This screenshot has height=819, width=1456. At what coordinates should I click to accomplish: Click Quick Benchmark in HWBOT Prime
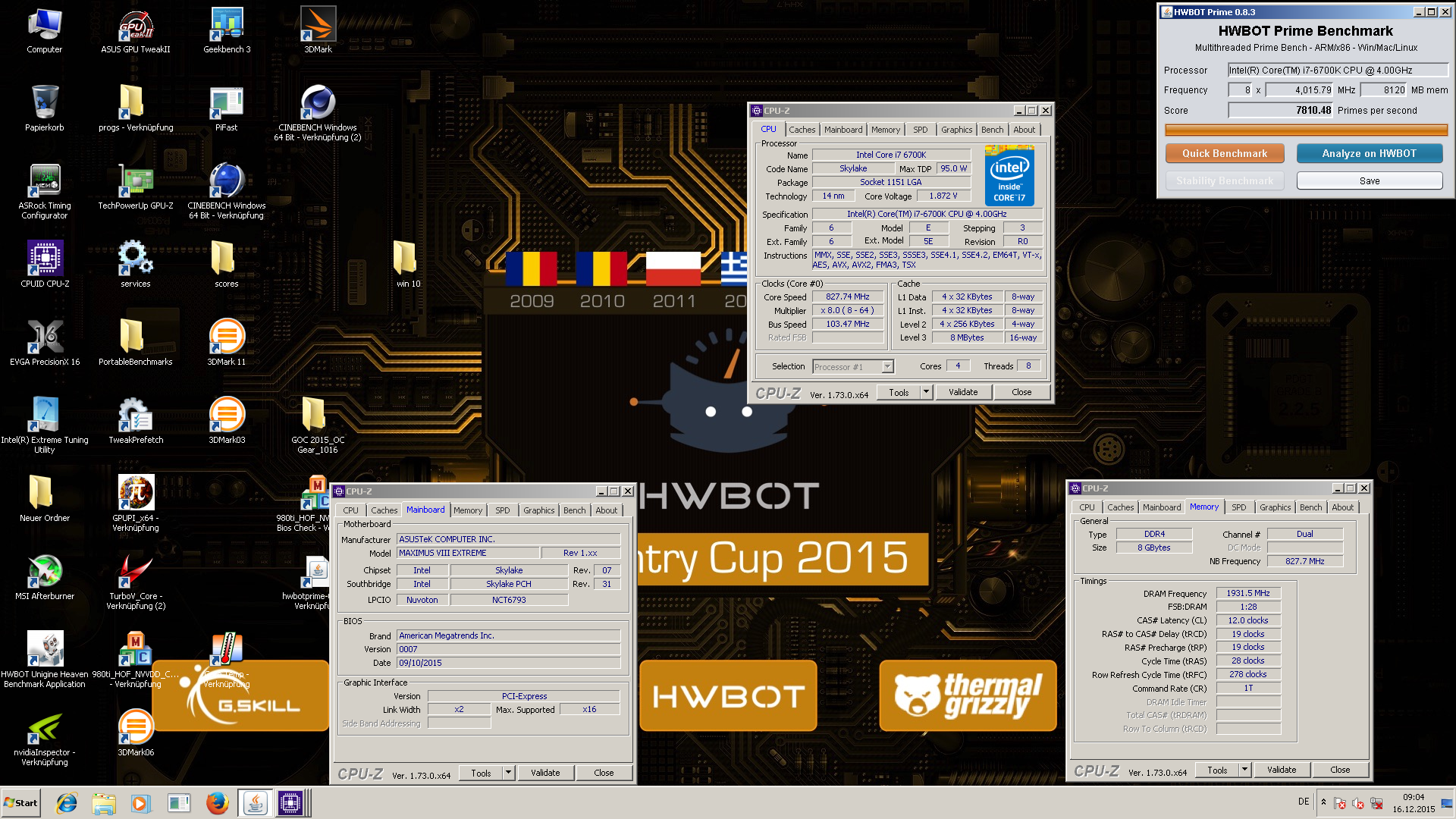pyautogui.click(x=1225, y=153)
